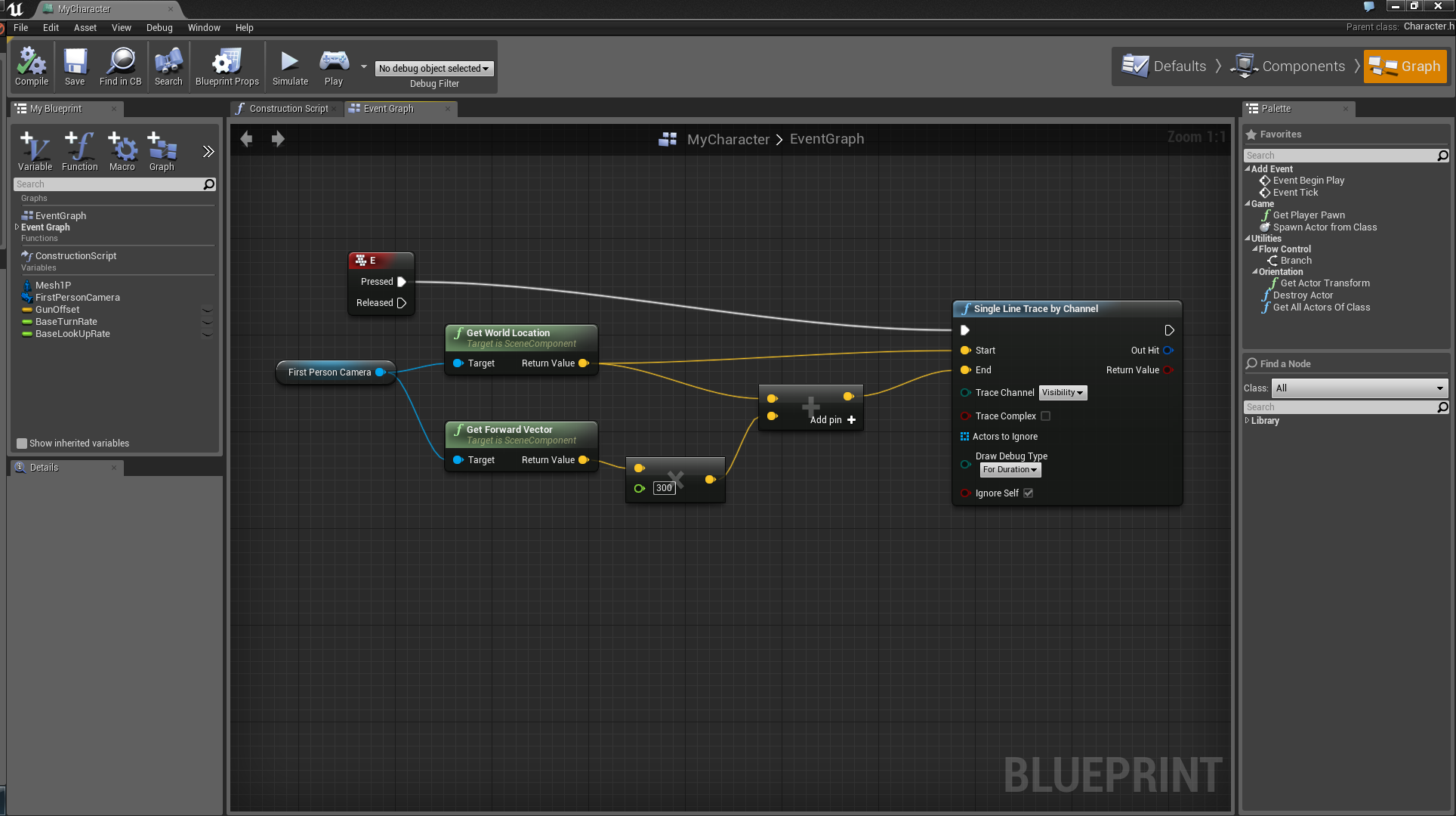Switch to Graph mode

(1405, 66)
